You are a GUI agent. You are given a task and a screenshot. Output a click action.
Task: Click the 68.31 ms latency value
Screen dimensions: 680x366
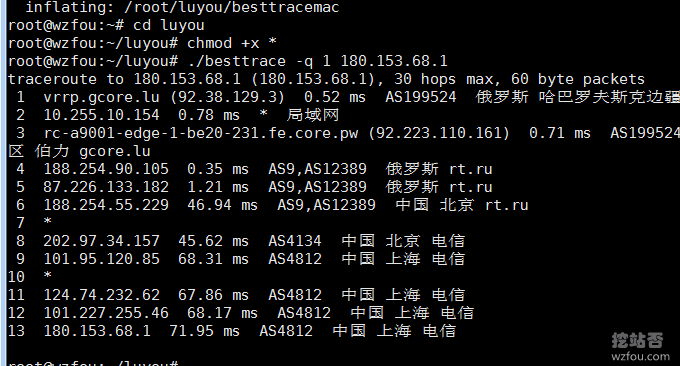[x=213, y=259]
